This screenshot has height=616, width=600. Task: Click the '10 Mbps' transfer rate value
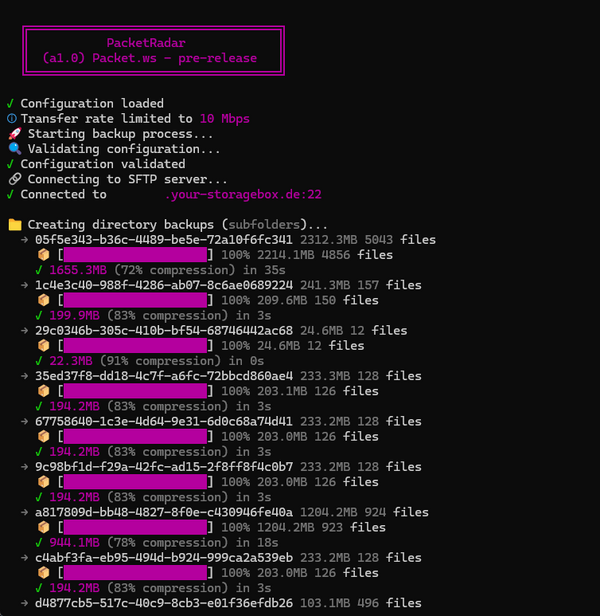click(225, 119)
